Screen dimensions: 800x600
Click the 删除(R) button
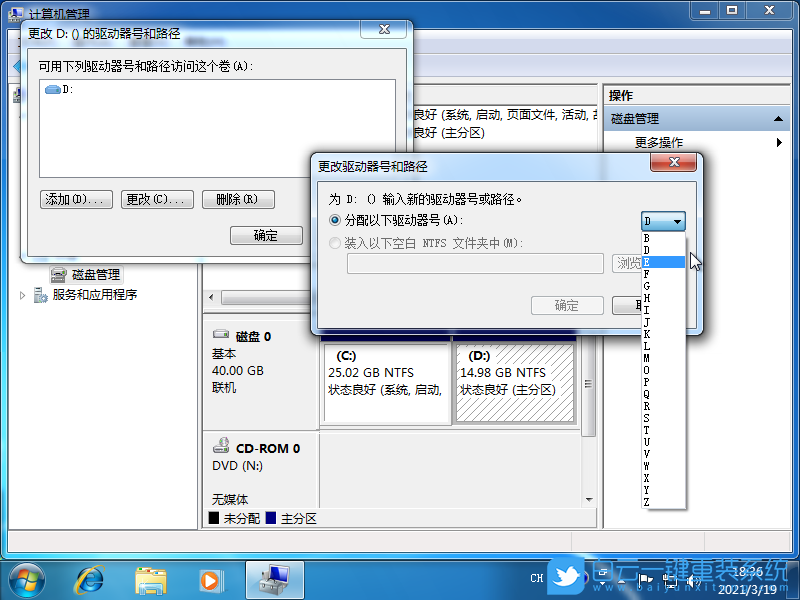pos(238,199)
